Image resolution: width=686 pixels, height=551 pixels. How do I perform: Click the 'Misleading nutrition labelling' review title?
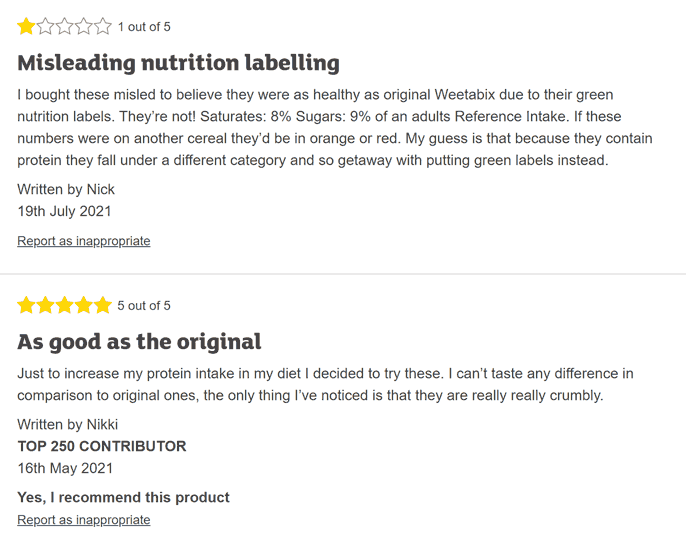pos(178,63)
